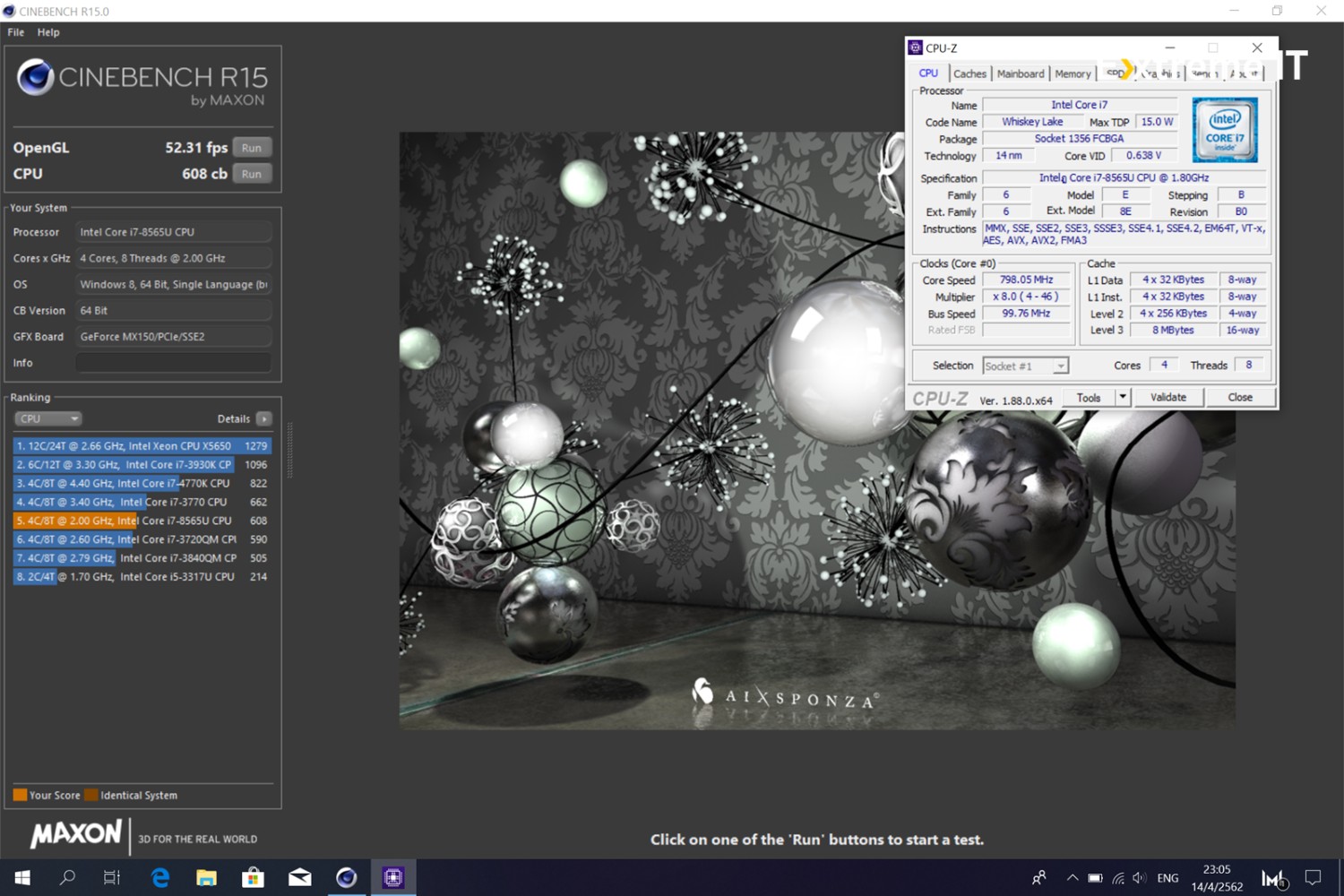Expand the Tools dropdown arrow in CPU-Z

pyautogui.click(x=1123, y=398)
